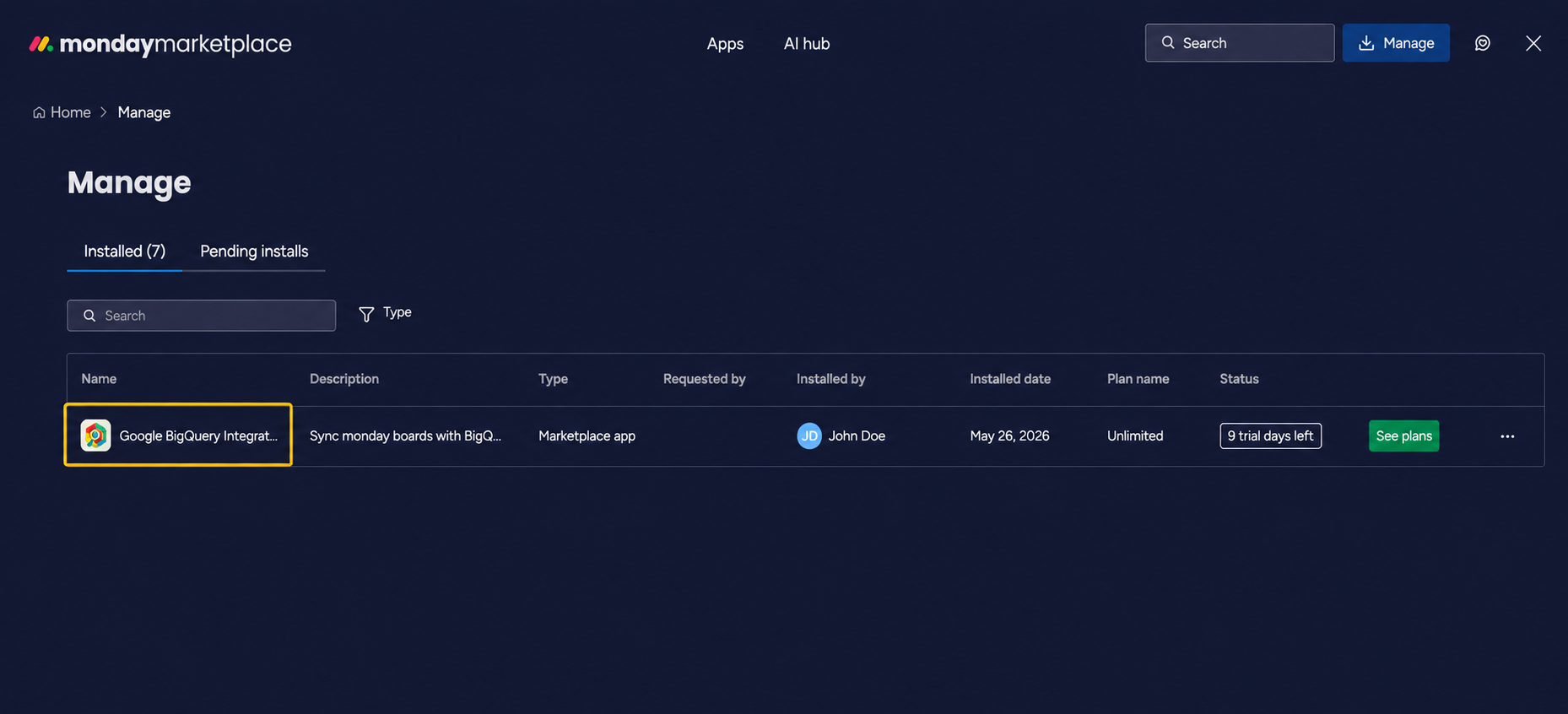Click the magnifier icon in table search
The width and height of the screenshot is (1568, 714).
89,316
